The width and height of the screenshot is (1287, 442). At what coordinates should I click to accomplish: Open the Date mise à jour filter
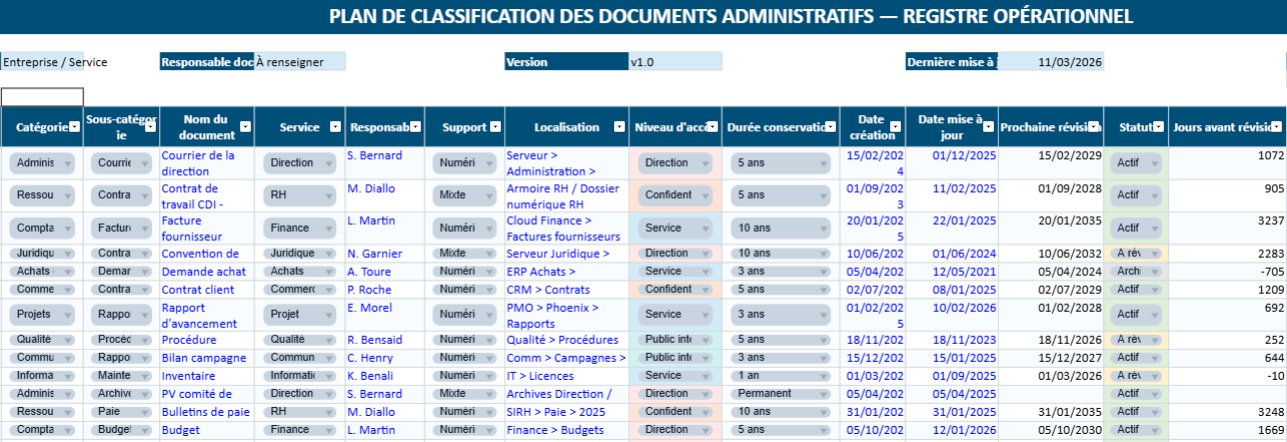click(x=989, y=128)
